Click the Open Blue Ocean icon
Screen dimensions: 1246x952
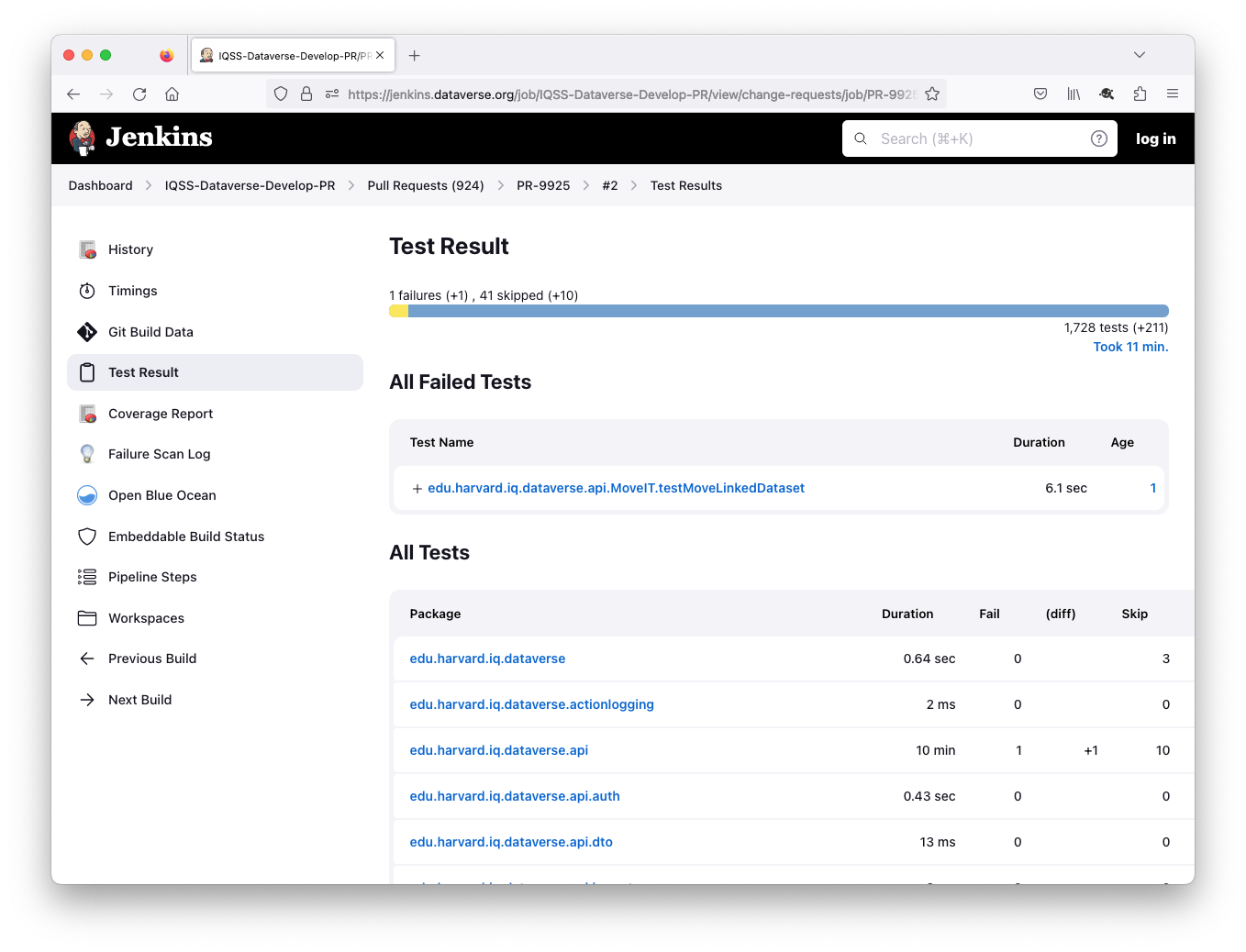[x=87, y=495]
